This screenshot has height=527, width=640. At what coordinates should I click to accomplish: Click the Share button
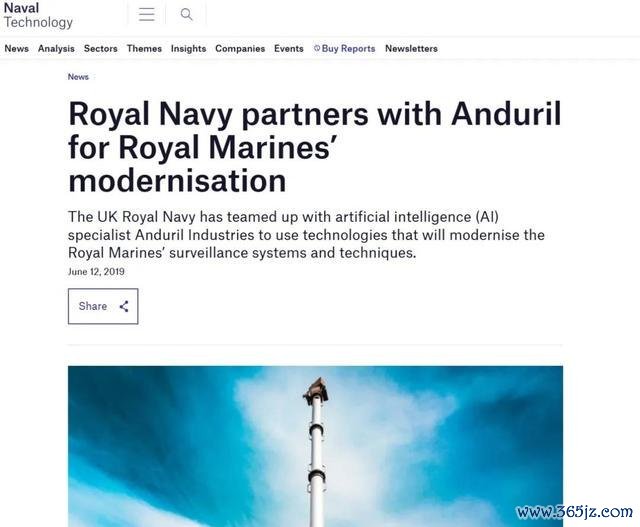(x=103, y=306)
